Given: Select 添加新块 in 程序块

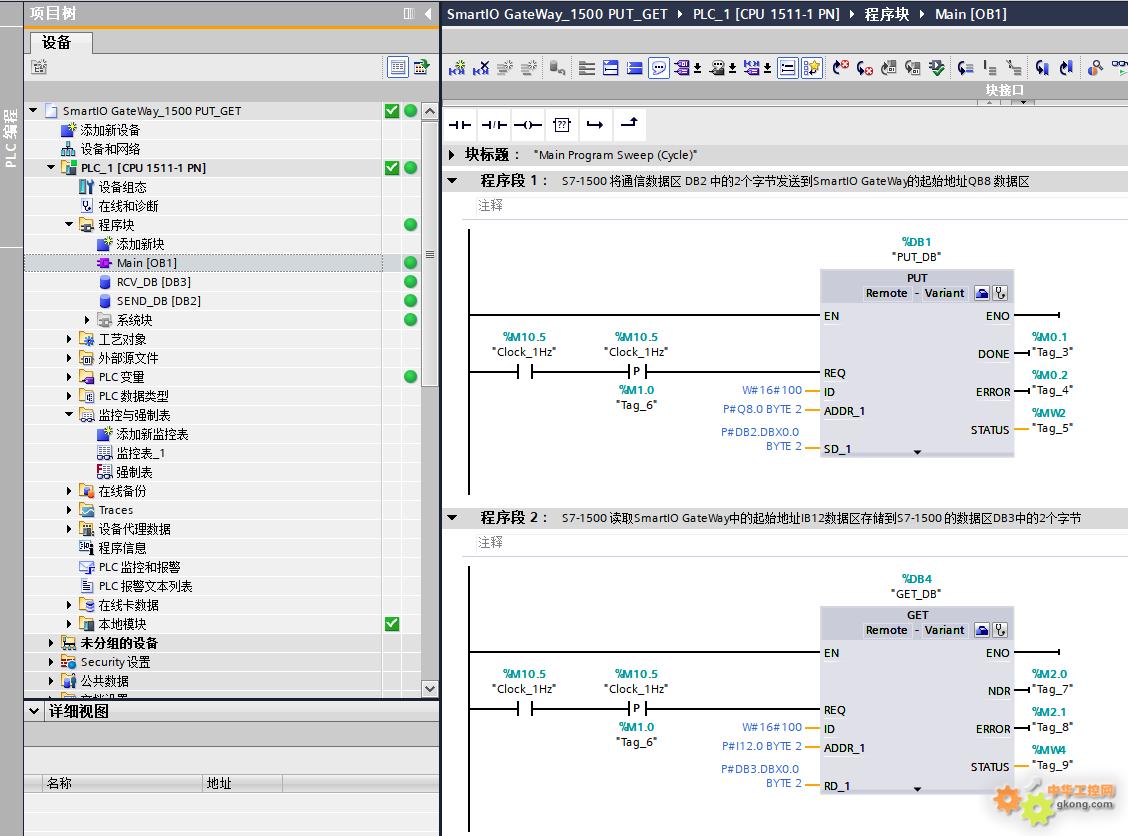Looking at the screenshot, I should click(x=140, y=244).
